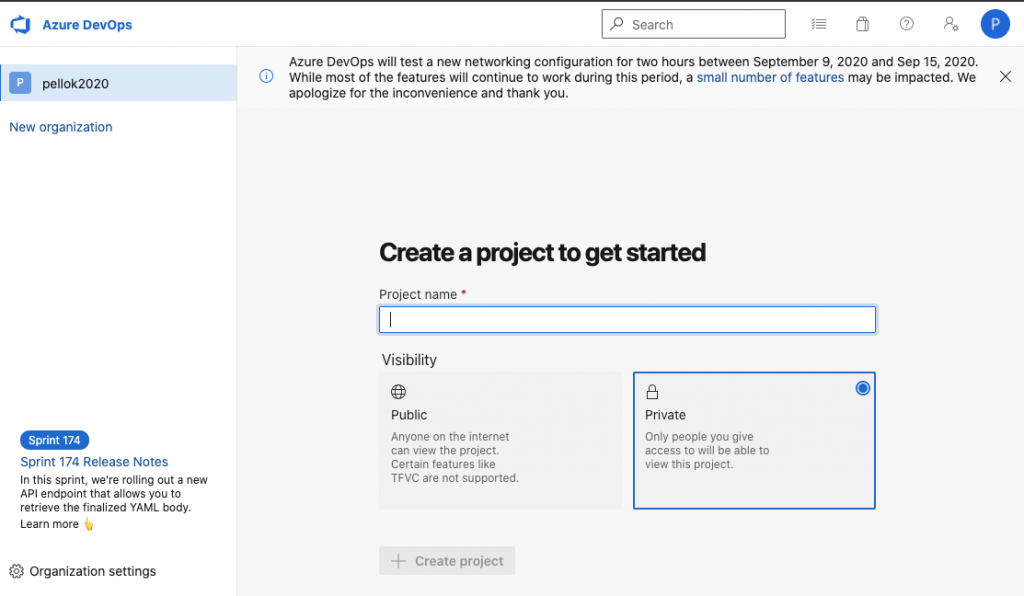Click the Sprint 174 badge

(54, 440)
